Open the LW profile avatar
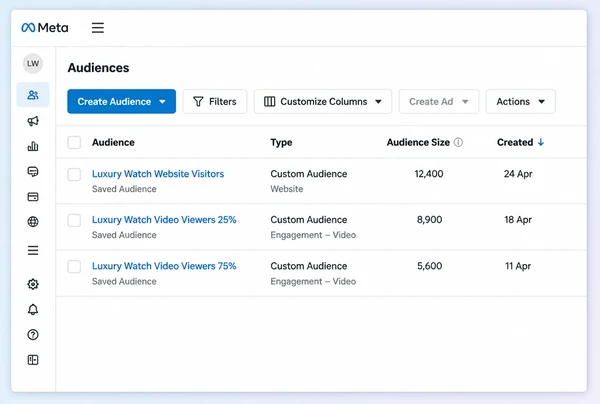 [33, 64]
